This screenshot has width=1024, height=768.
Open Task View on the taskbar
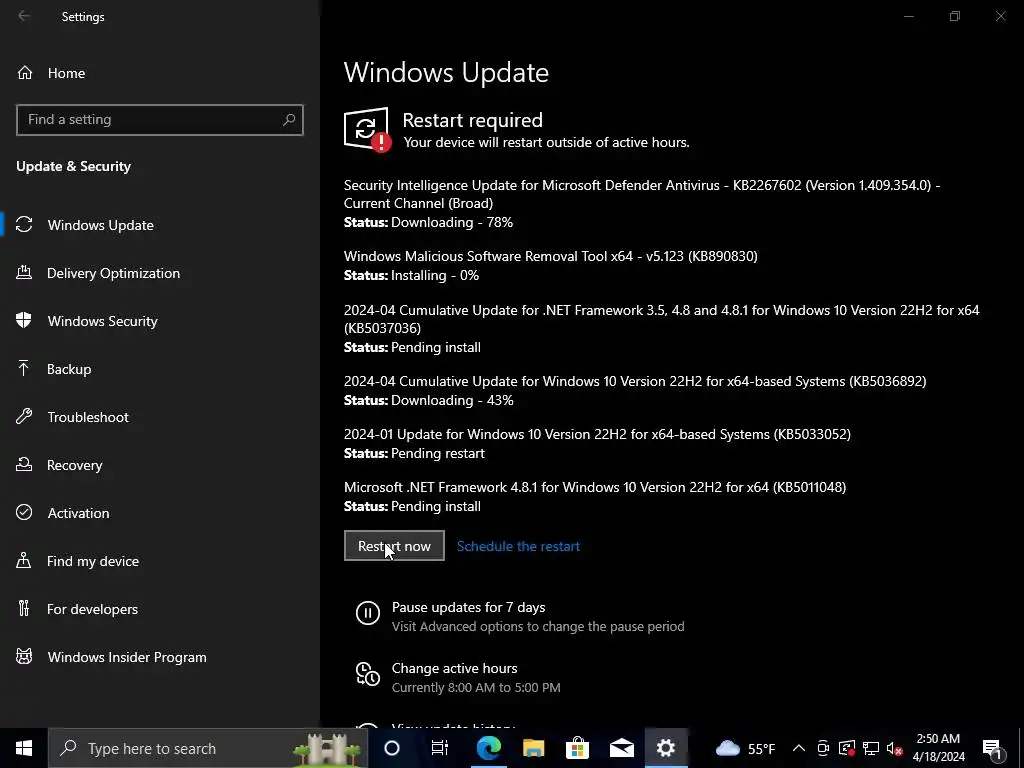pyautogui.click(x=440, y=748)
